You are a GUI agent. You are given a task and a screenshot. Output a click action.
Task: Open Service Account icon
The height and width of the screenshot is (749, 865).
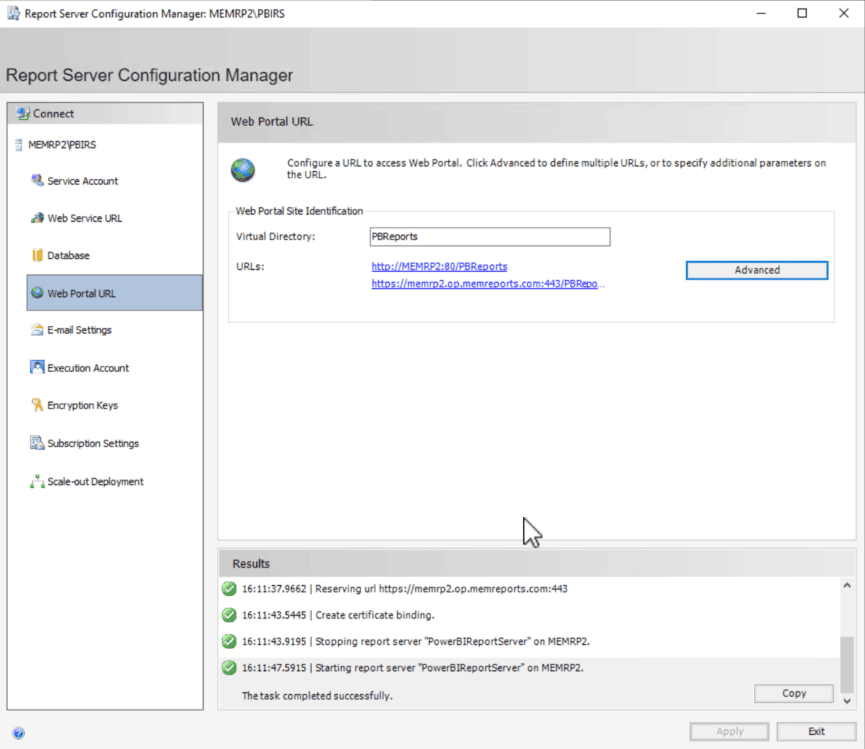37,180
